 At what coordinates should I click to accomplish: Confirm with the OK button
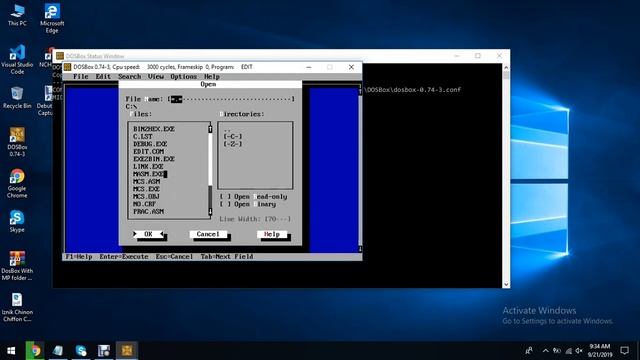[x=148, y=234]
